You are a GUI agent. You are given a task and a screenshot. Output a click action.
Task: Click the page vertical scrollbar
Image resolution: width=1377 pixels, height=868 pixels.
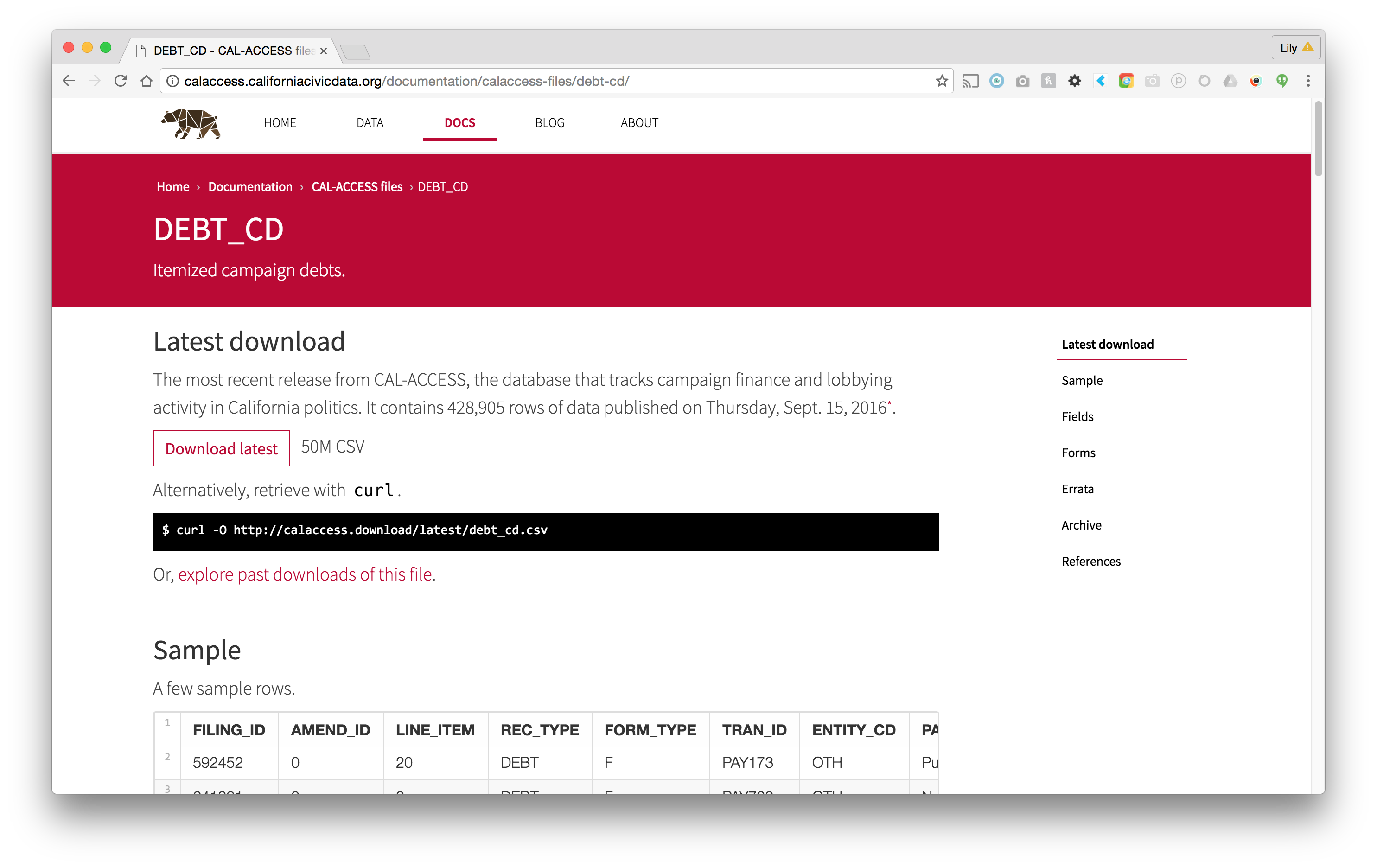[1319, 140]
